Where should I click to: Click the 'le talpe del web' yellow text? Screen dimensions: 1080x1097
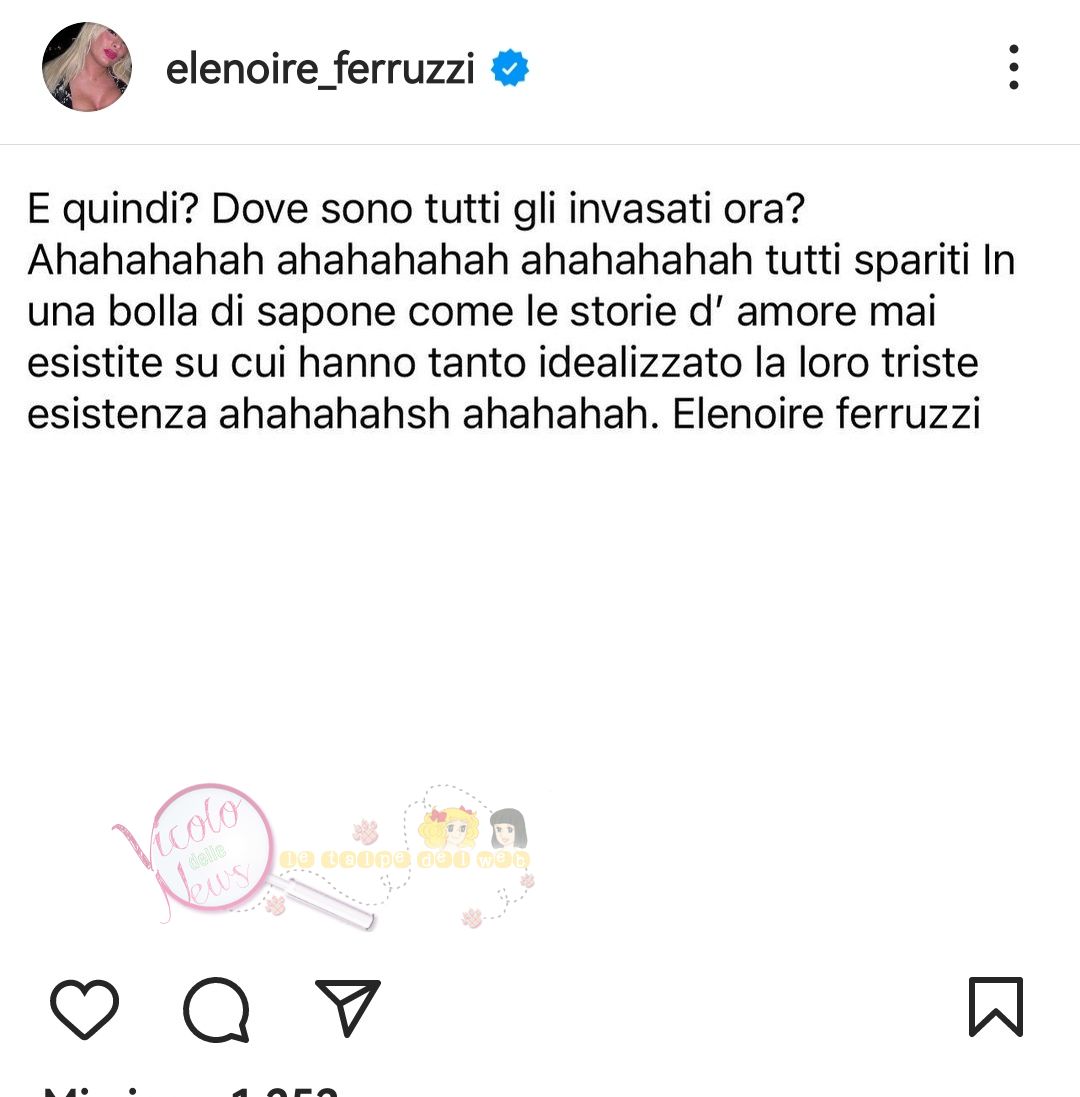pos(404,859)
